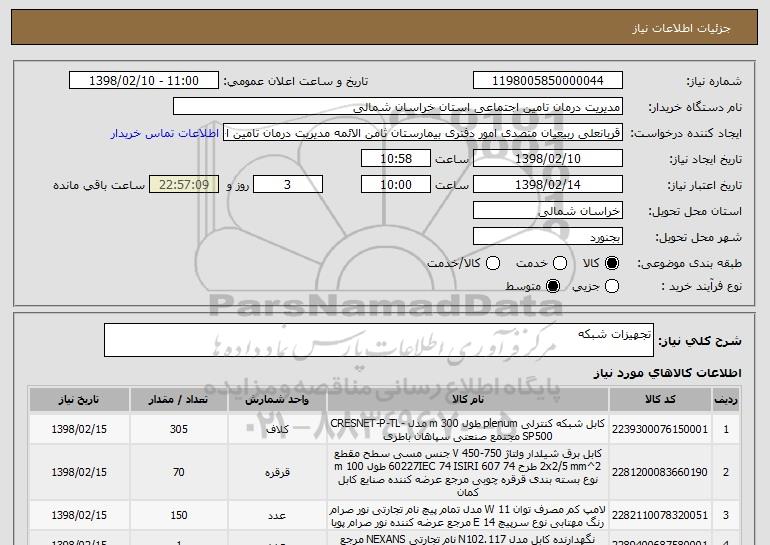
Task: Click the remaining days field showing 3
Action: click(288, 185)
